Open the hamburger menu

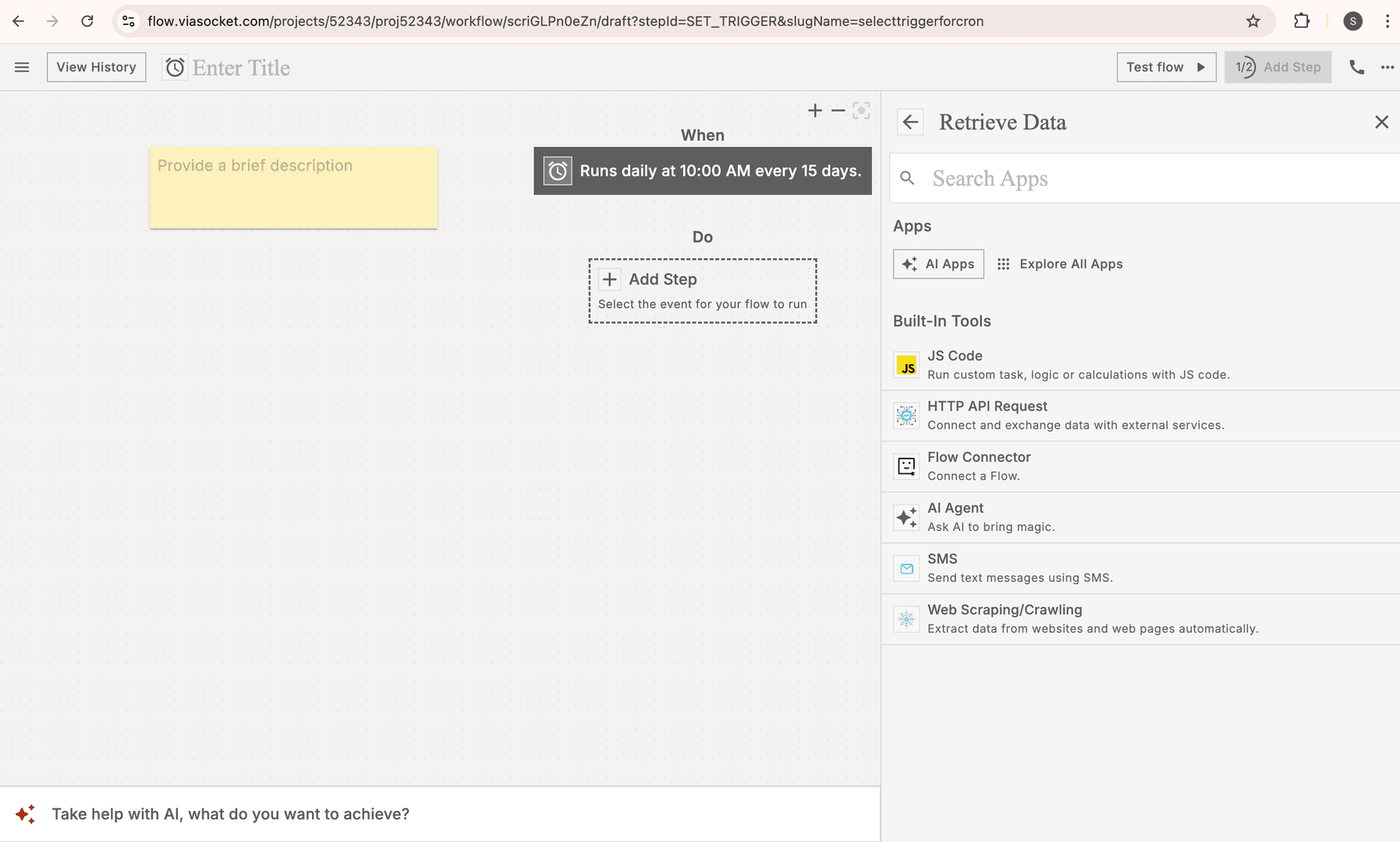pos(22,68)
